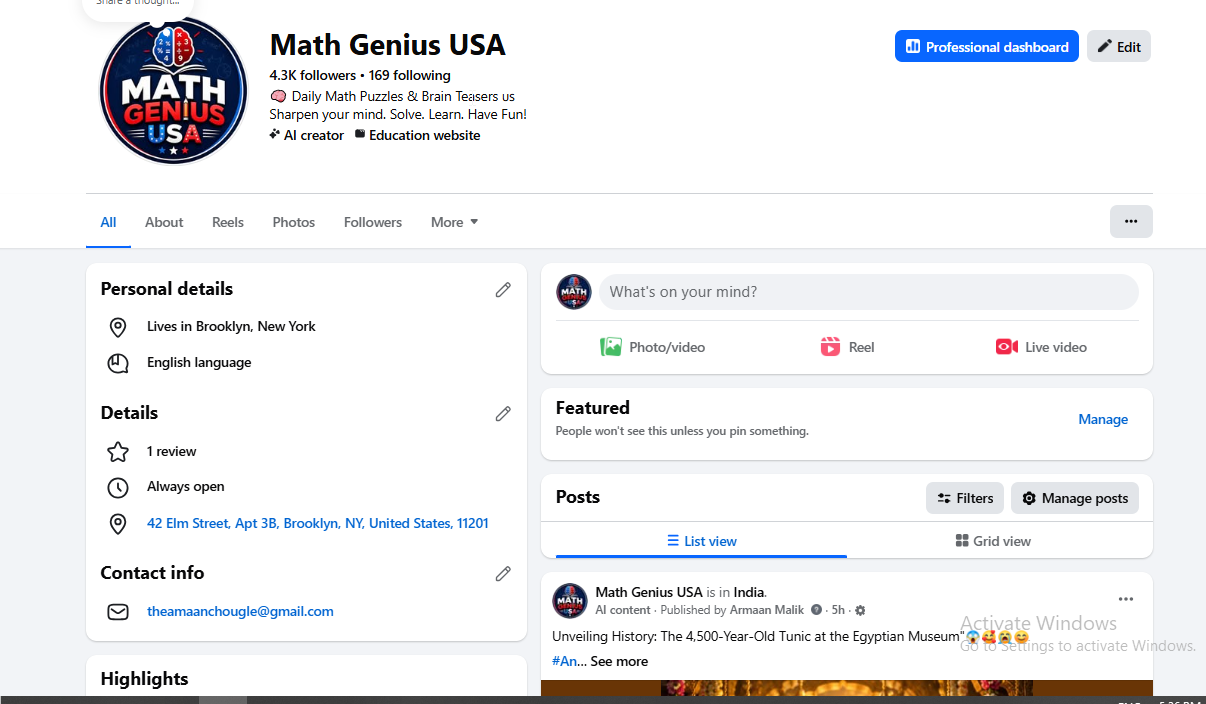Switch posts to Grid view
1206x704 pixels.
point(992,541)
